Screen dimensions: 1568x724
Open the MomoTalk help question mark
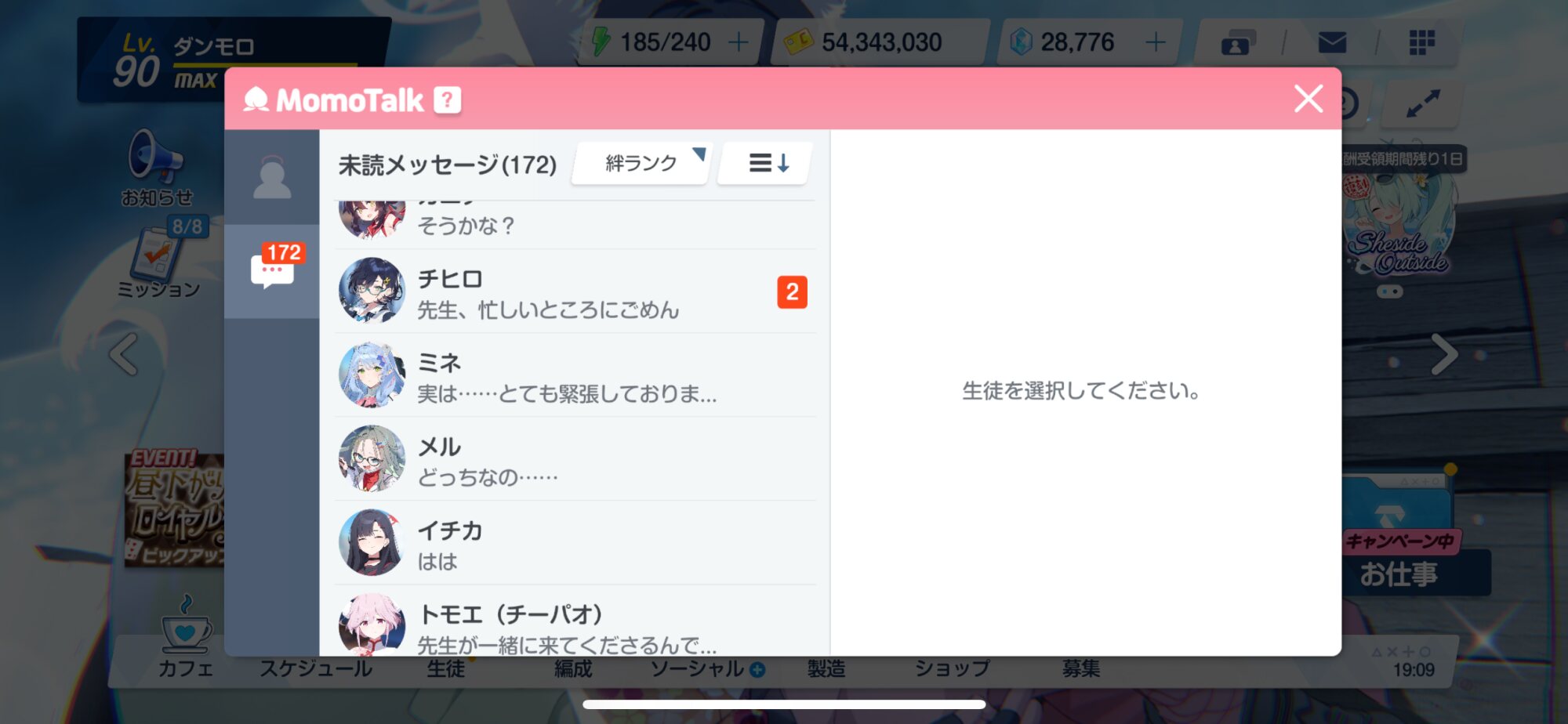(x=448, y=100)
